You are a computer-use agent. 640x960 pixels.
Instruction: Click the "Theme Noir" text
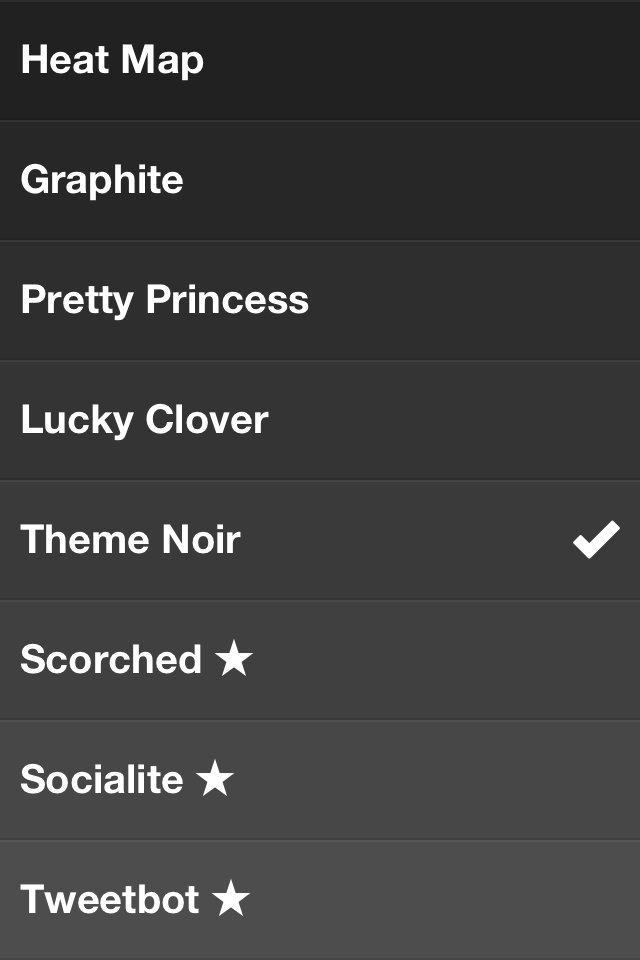pyautogui.click(x=131, y=540)
